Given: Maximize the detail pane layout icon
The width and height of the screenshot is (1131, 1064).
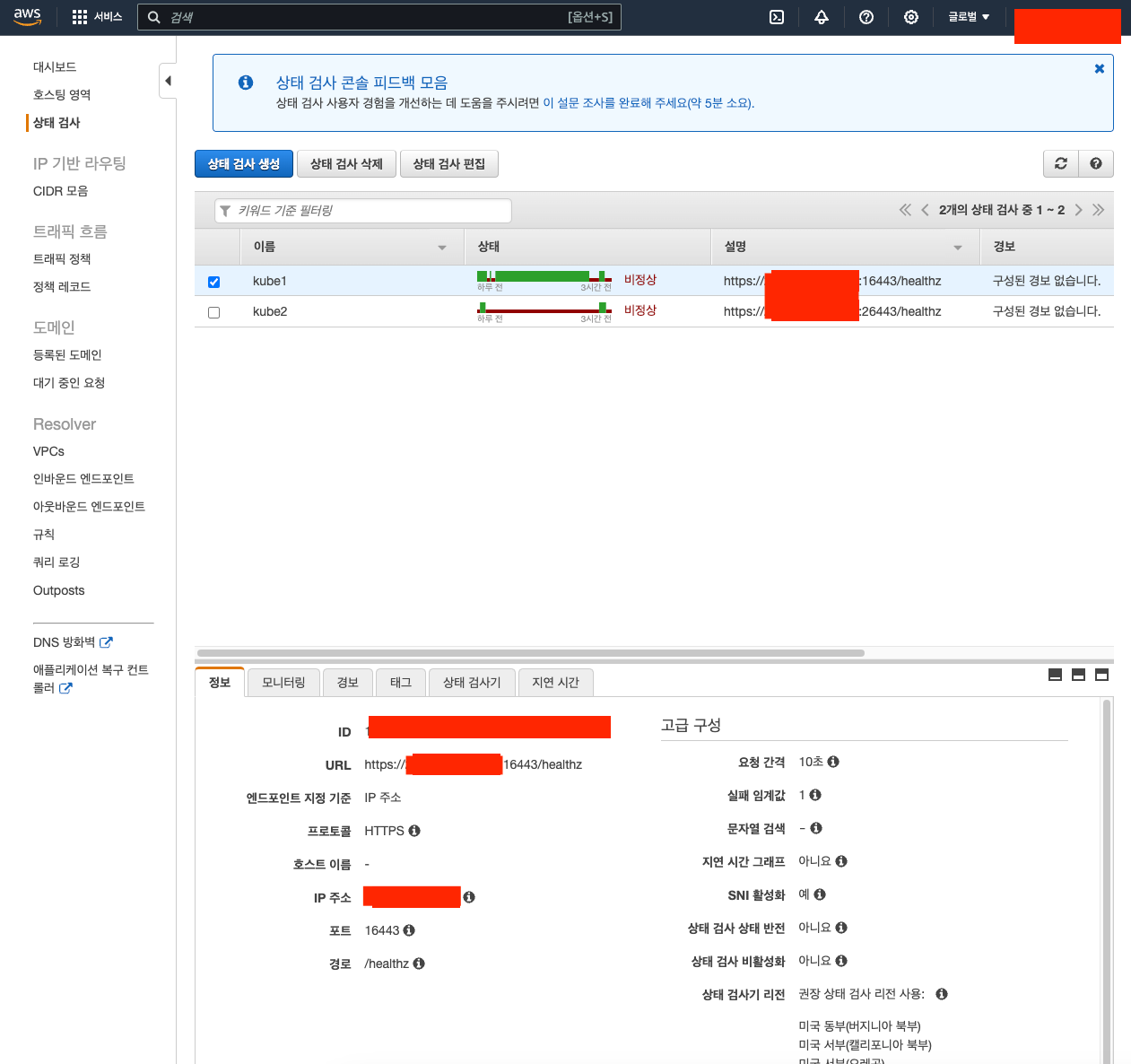Looking at the screenshot, I should point(1102,675).
